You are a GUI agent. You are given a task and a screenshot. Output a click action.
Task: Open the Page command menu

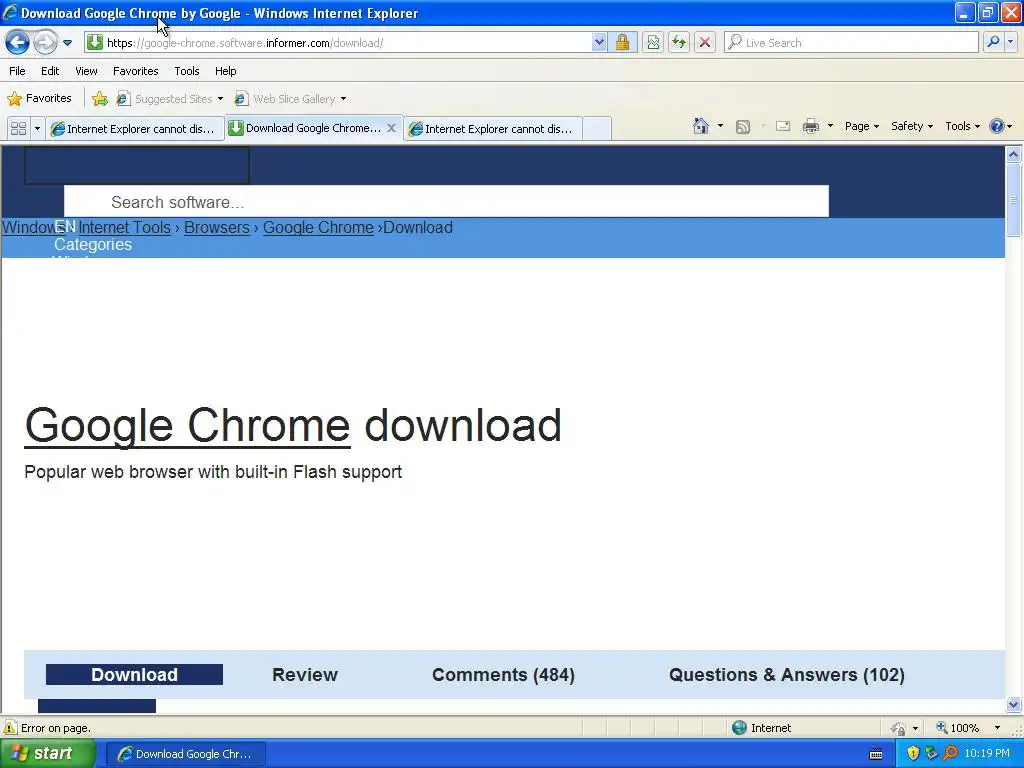pyautogui.click(x=861, y=126)
